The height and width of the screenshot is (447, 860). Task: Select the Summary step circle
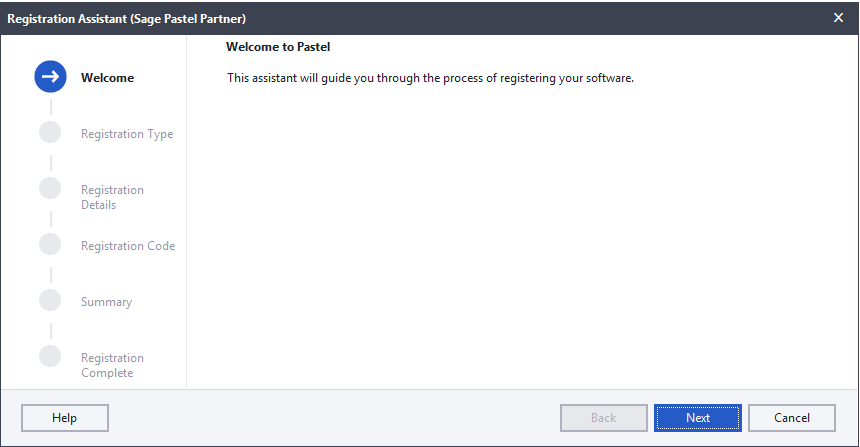(50, 300)
